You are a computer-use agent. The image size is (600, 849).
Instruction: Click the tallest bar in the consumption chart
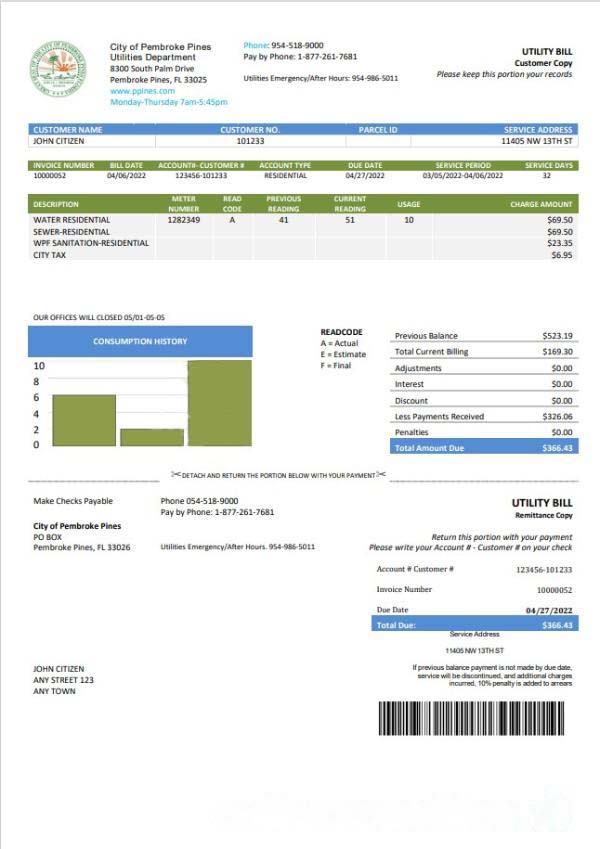coord(219,402)
